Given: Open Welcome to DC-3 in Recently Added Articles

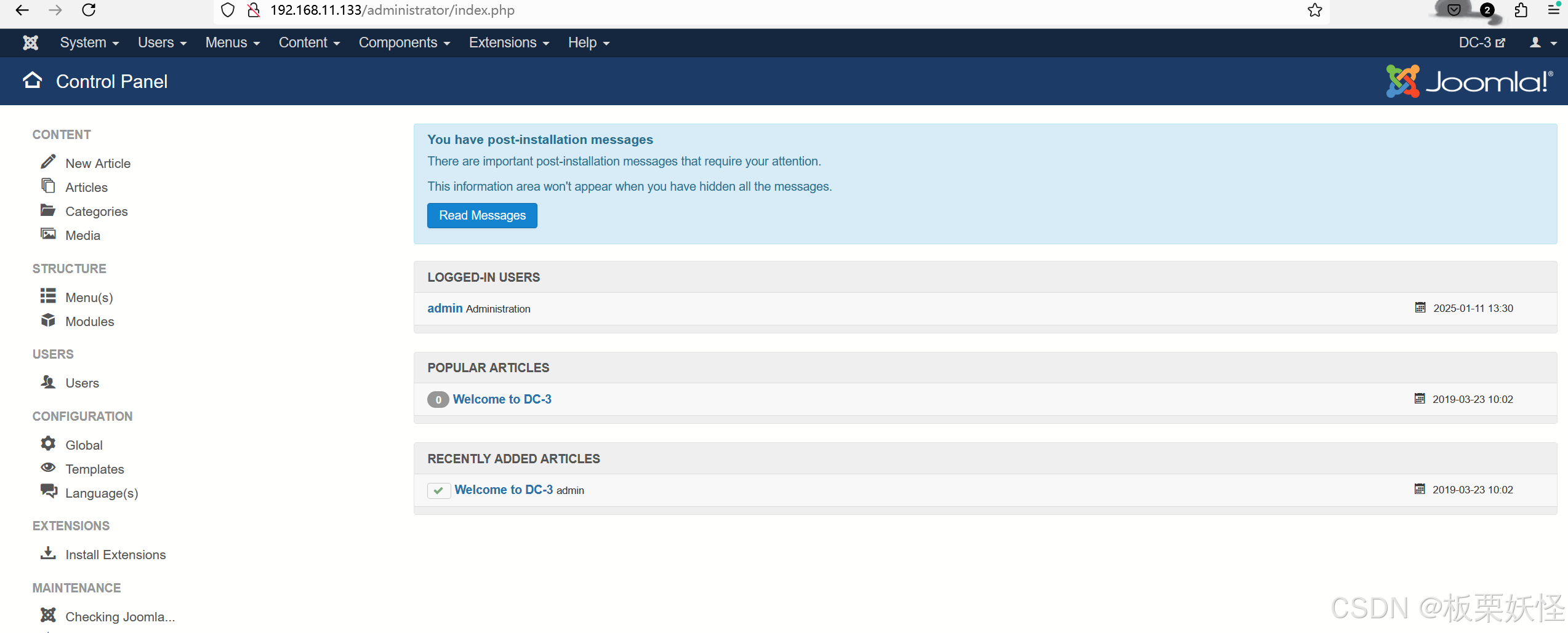Looking at the screenshot, I should tap(504, 490).
